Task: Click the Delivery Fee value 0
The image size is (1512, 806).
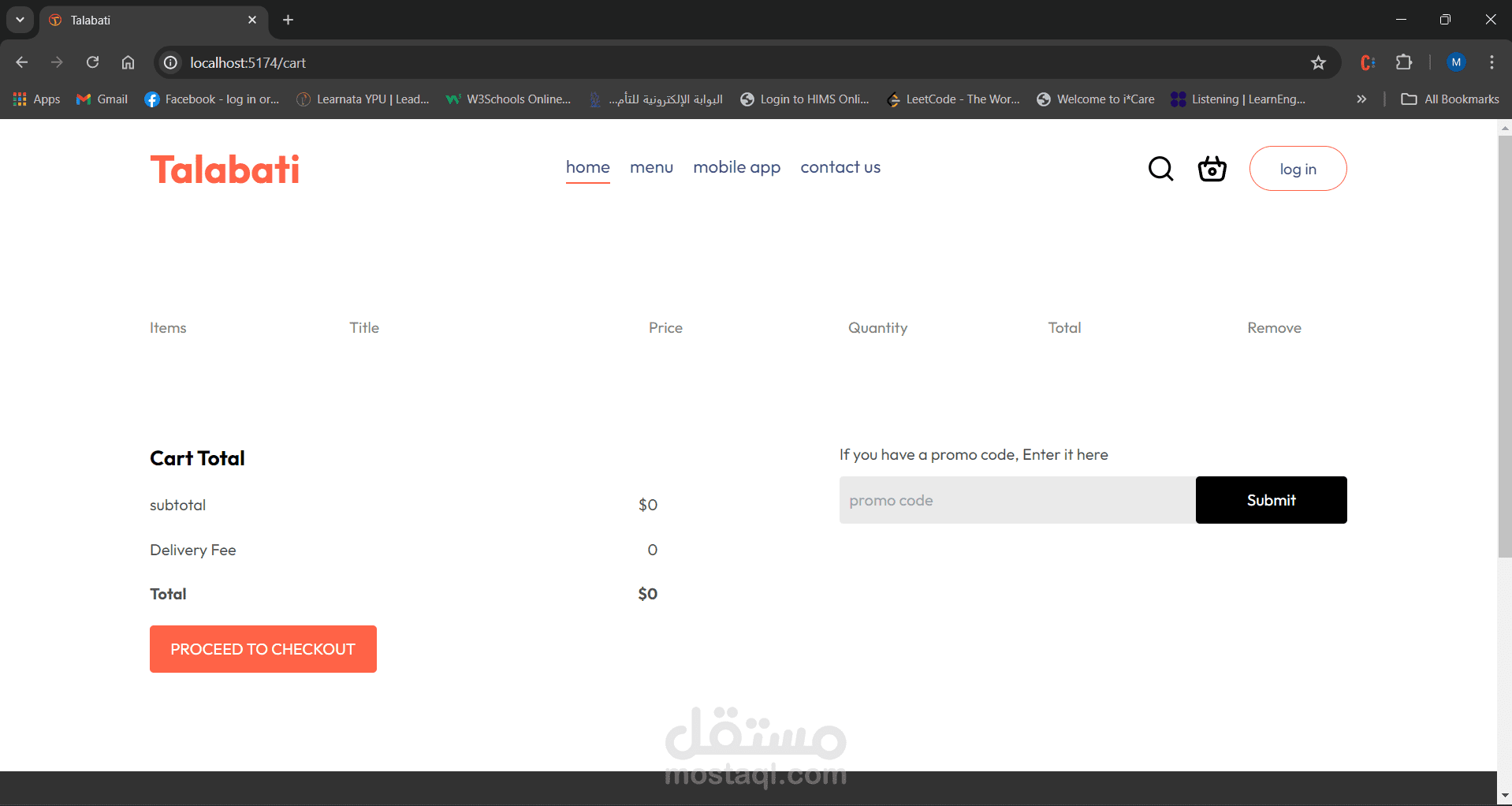Action: 652,550
